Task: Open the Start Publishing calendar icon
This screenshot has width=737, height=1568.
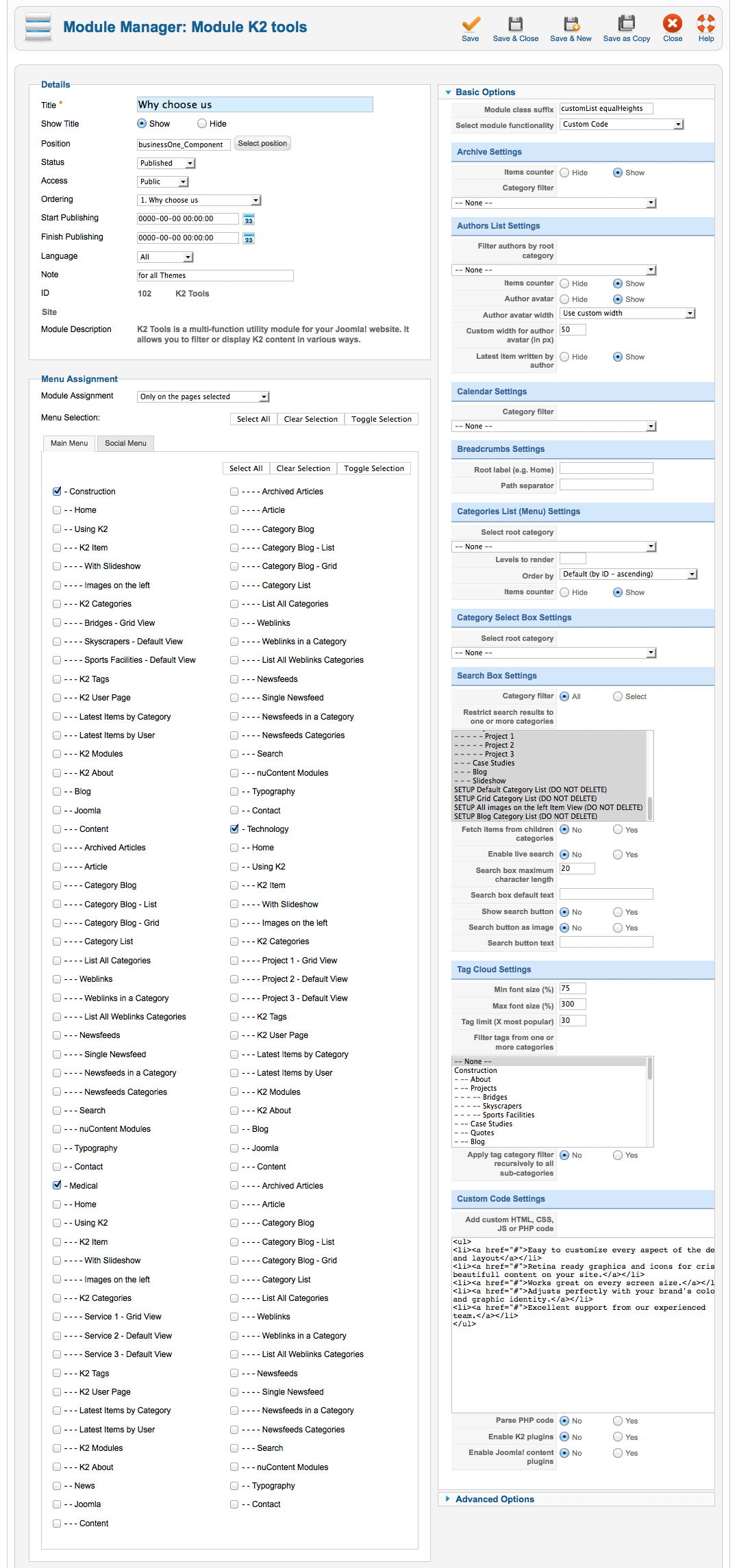Action: 249,220
